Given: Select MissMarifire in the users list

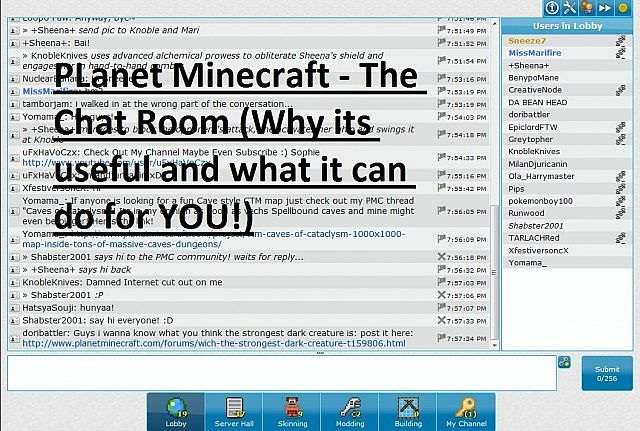Looking at the screenshot, I should click(535, 53).
